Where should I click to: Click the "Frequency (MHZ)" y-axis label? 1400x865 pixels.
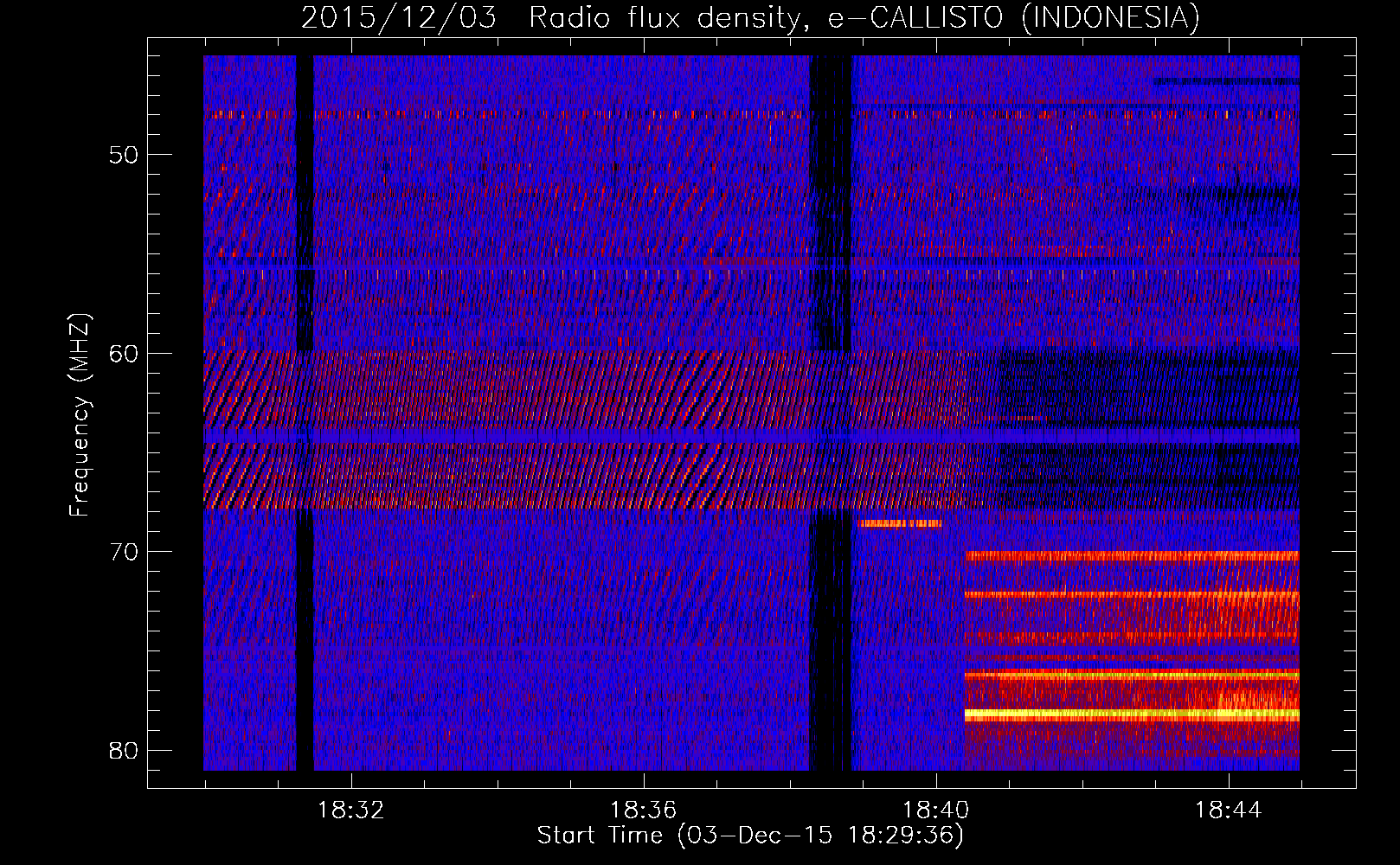coord(80,414)
